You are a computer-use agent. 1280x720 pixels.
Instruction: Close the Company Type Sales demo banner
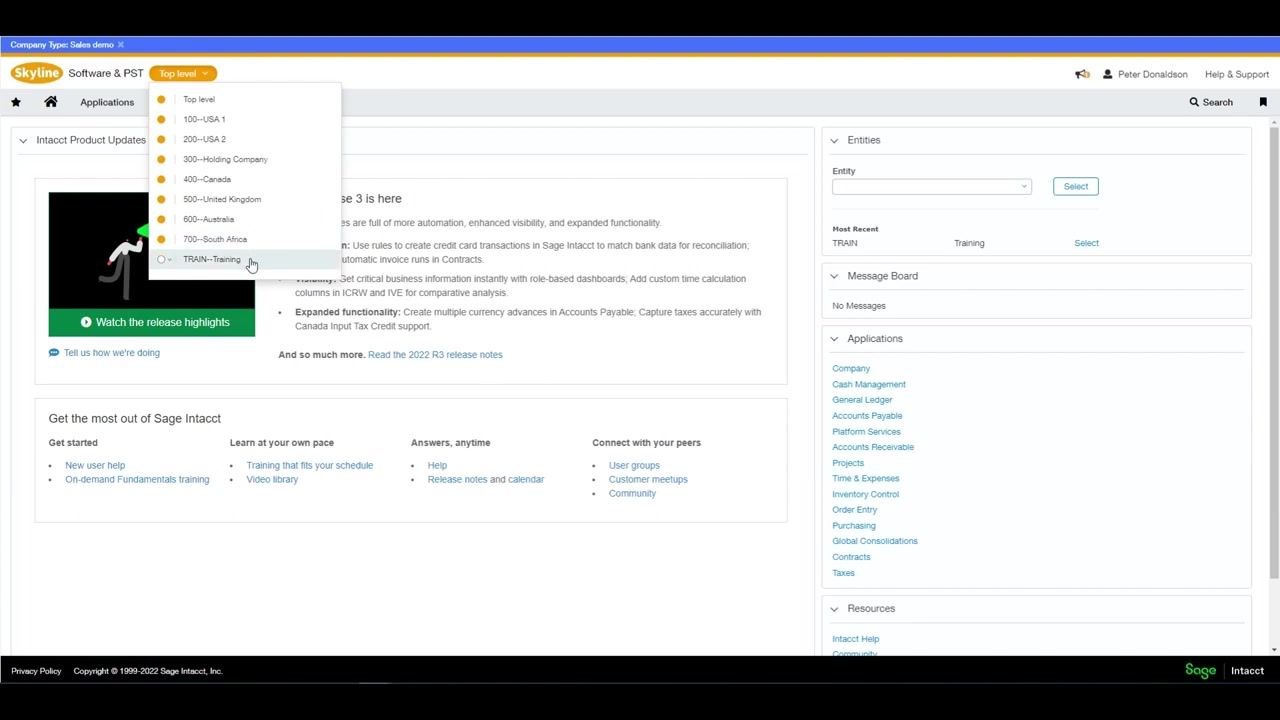coord(121,45)
